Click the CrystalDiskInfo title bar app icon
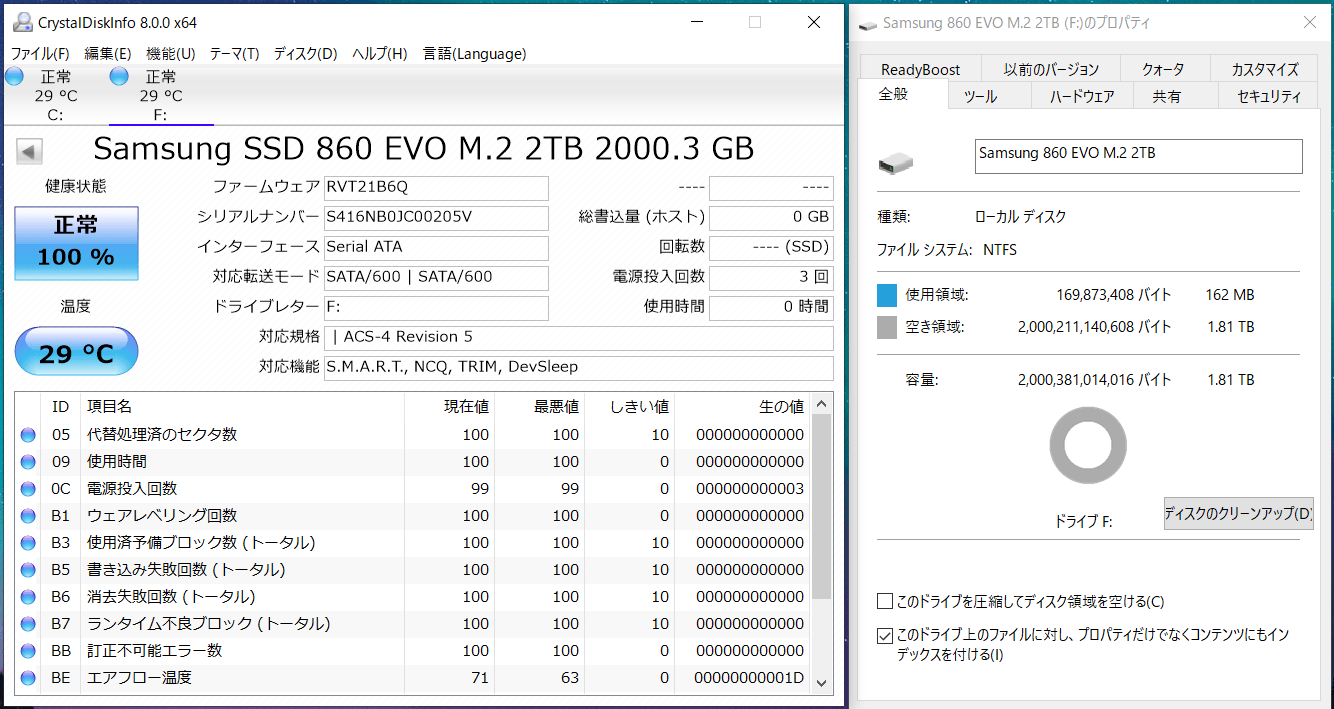1334x709 pixels. pyautogui.click(x=21, y=22)
